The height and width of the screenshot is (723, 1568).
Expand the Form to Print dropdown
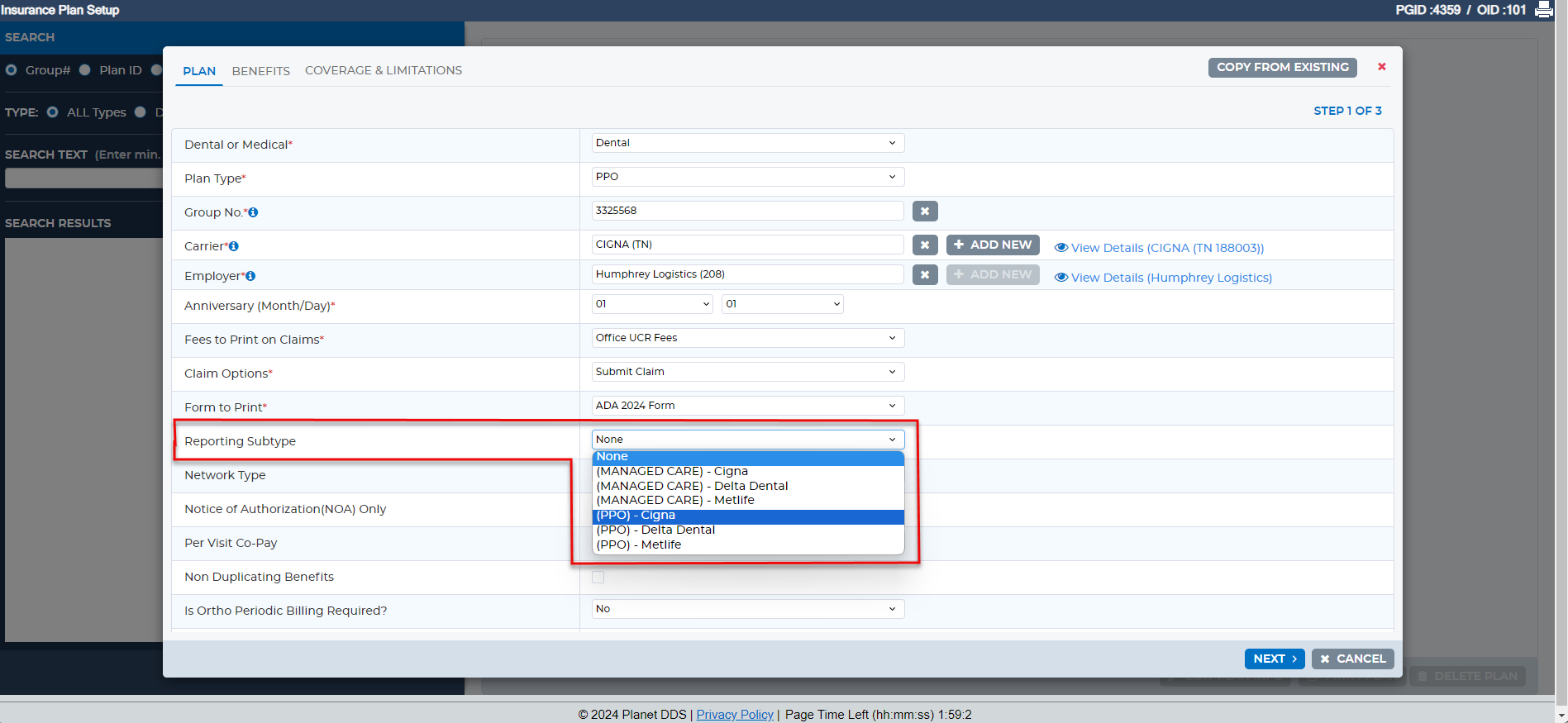click(748, 406)
